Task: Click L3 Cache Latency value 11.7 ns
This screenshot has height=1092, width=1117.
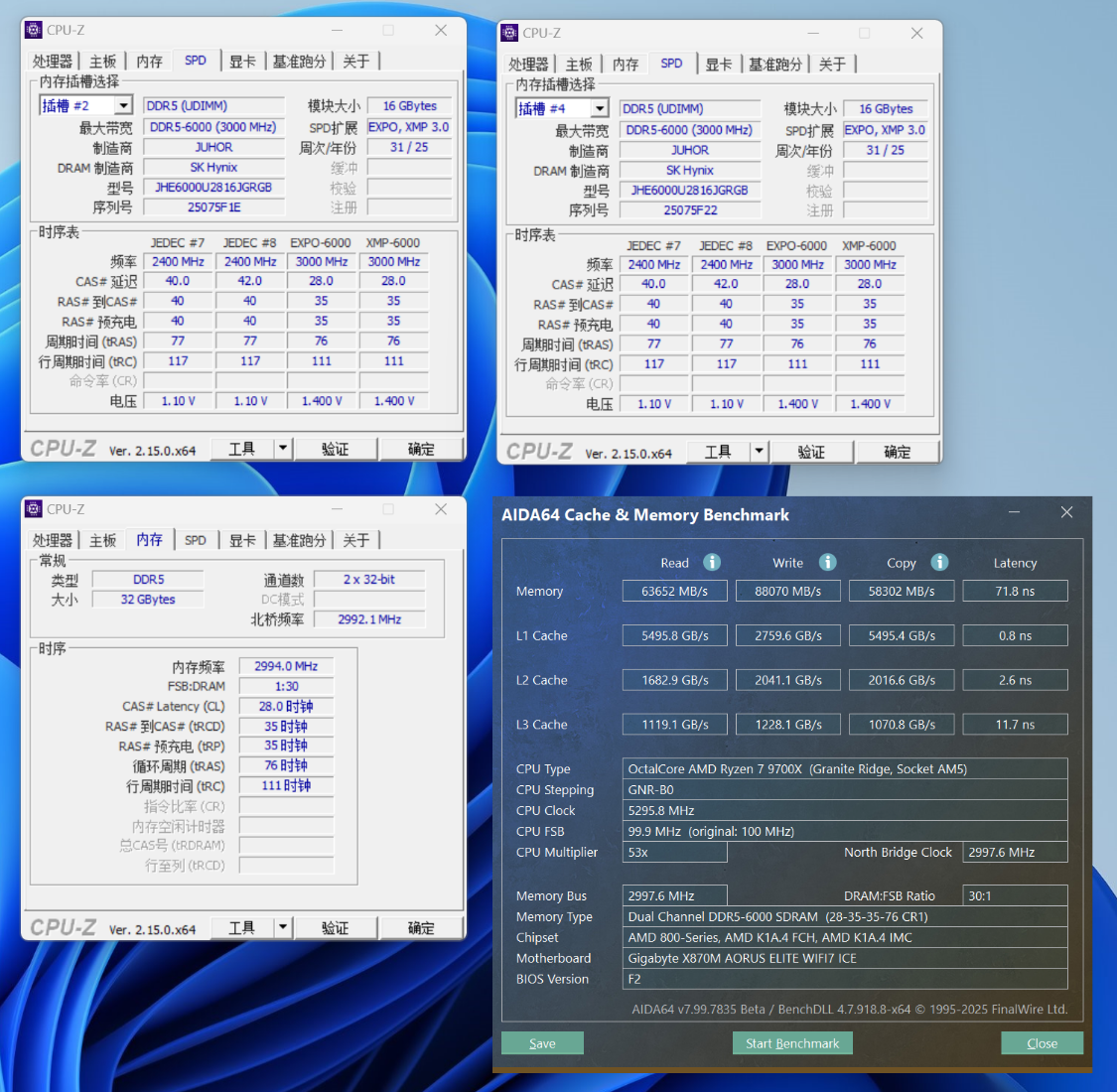Action: click(x=1015, y=724)
